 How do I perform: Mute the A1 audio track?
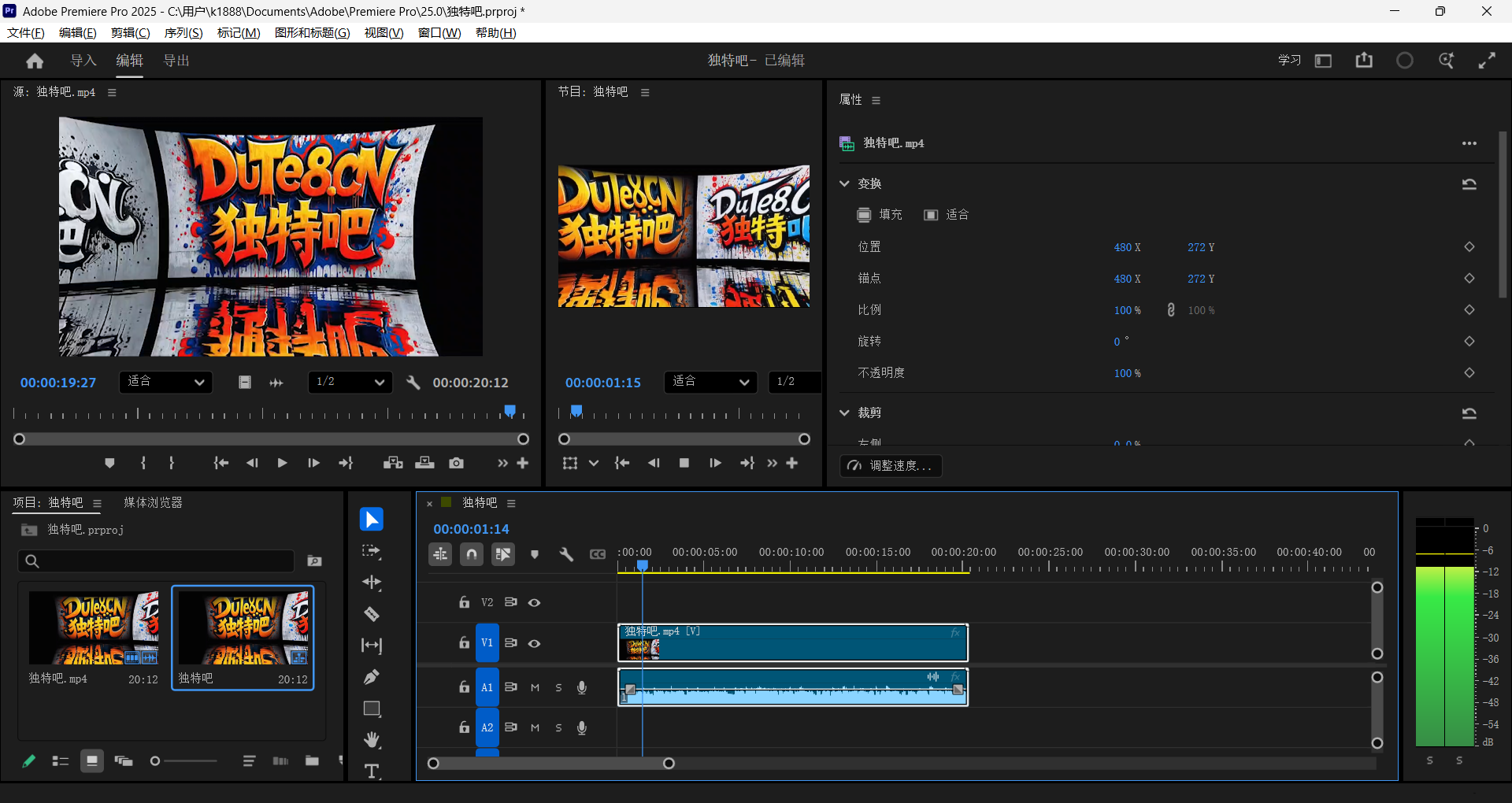pyautogui.click(x=535, y=686)
